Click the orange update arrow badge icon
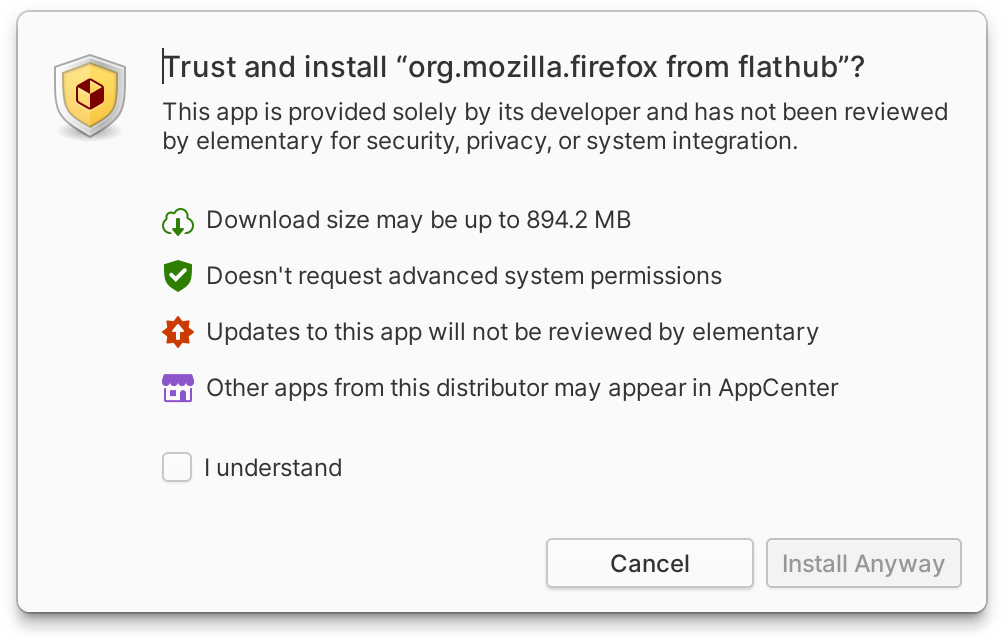The image size is (1004, 640). tap(177, 332)
